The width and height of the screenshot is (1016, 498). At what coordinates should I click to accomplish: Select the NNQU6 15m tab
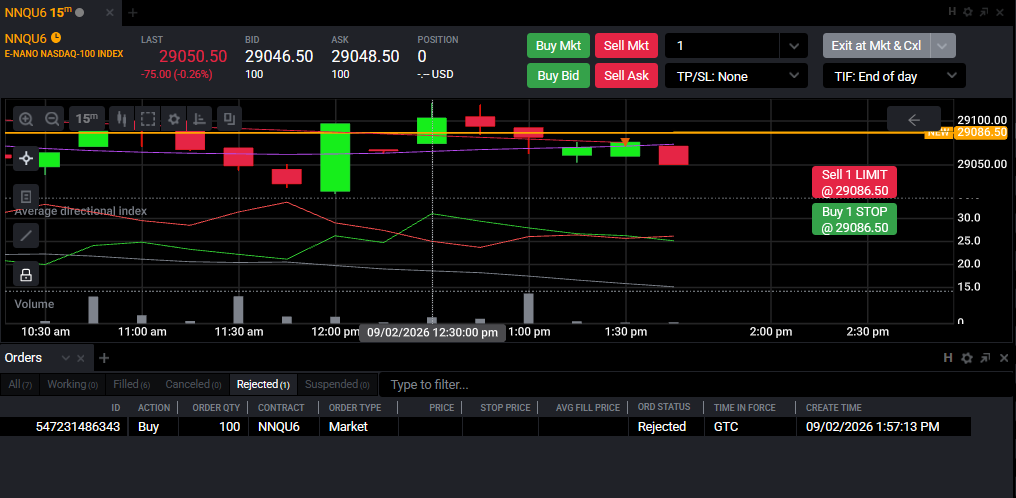(x=62, y=12)
